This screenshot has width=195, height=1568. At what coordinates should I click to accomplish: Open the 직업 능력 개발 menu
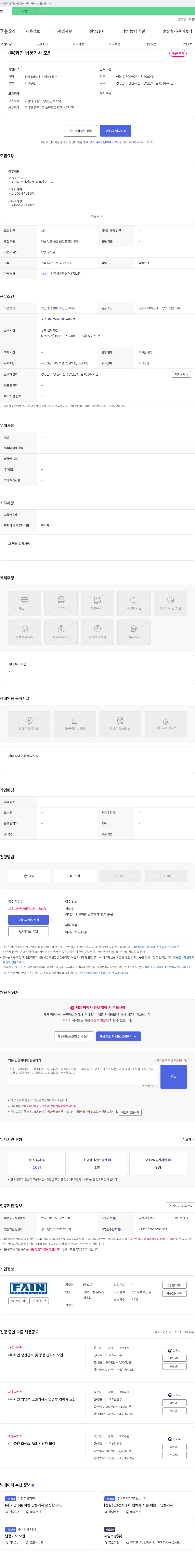point(133,31)
